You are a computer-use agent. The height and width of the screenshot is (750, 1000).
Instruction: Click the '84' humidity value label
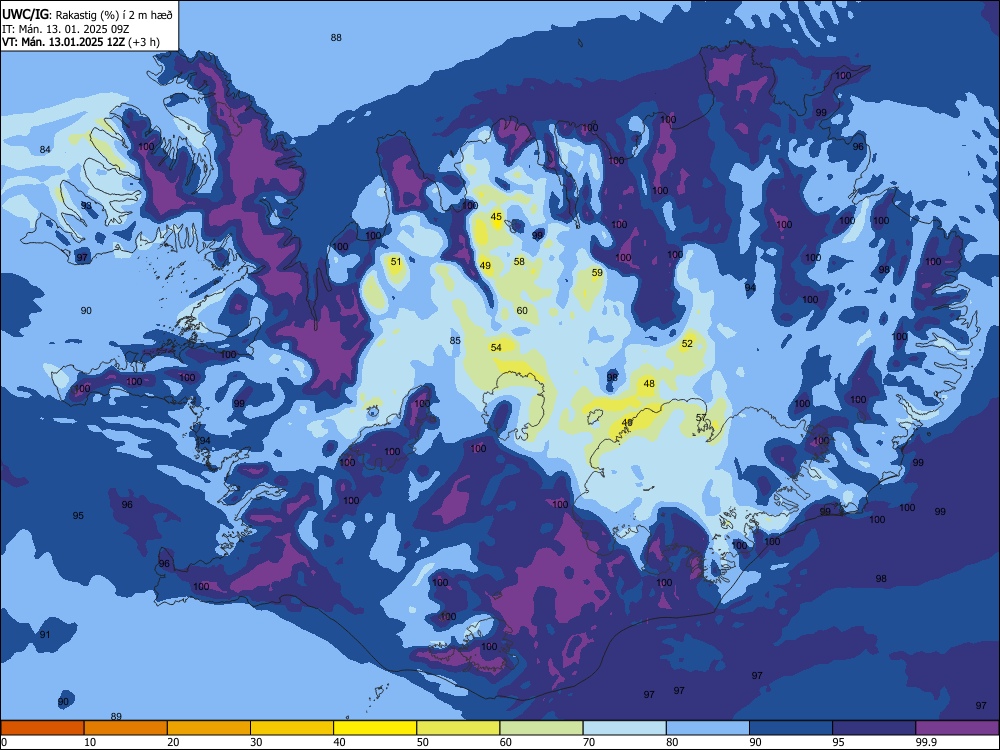pos(45,149)
